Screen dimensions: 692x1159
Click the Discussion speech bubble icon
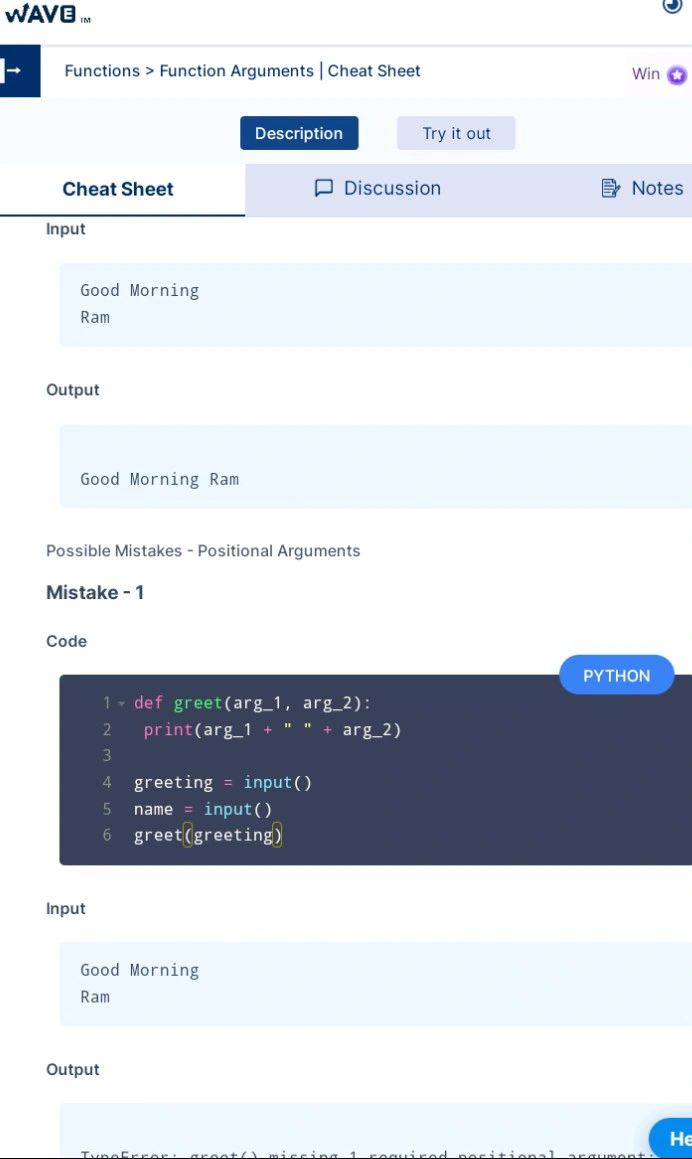[x=323, y=188]
